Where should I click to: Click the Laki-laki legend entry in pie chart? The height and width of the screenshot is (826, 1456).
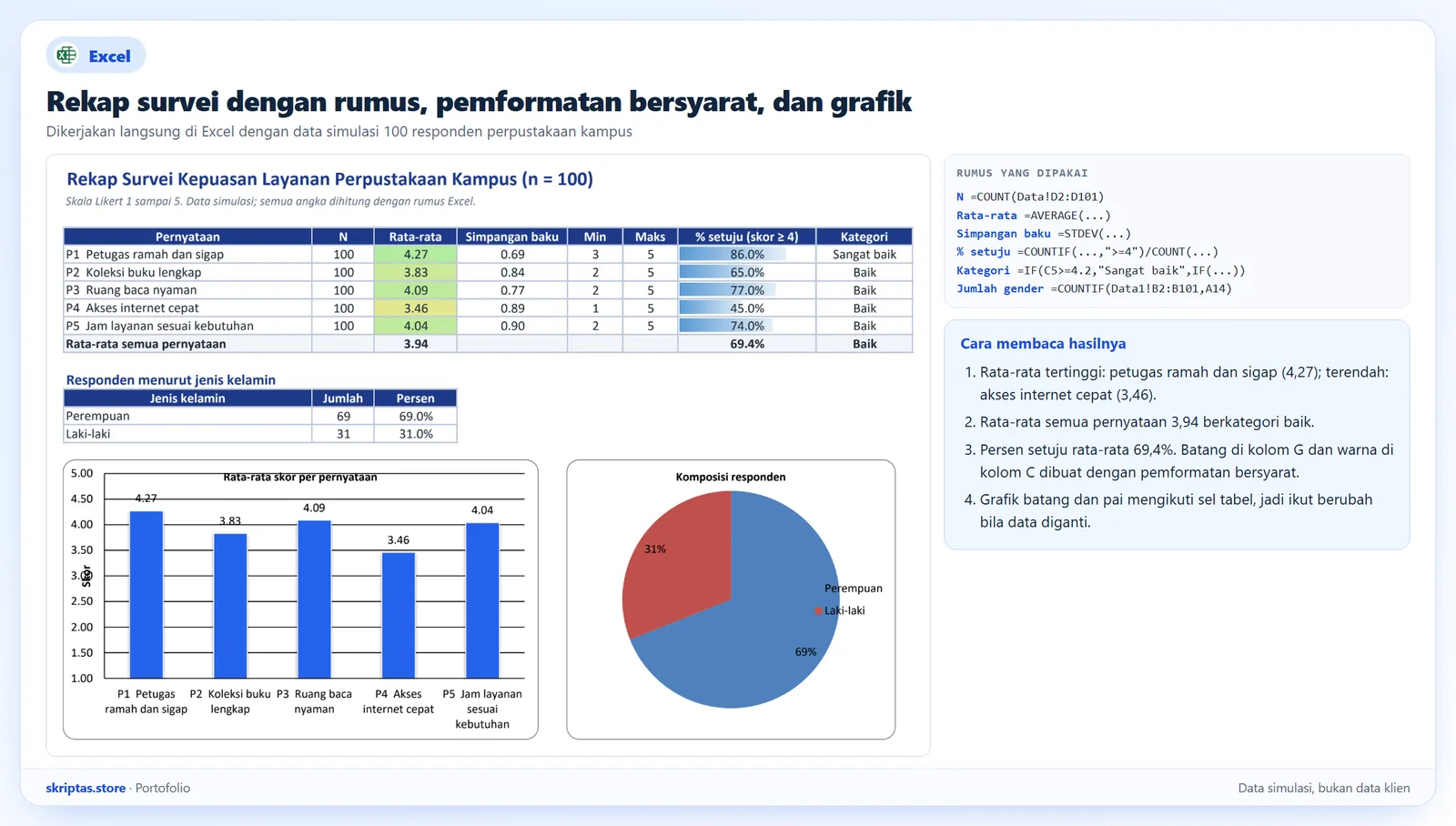click(x=840, y=610)
